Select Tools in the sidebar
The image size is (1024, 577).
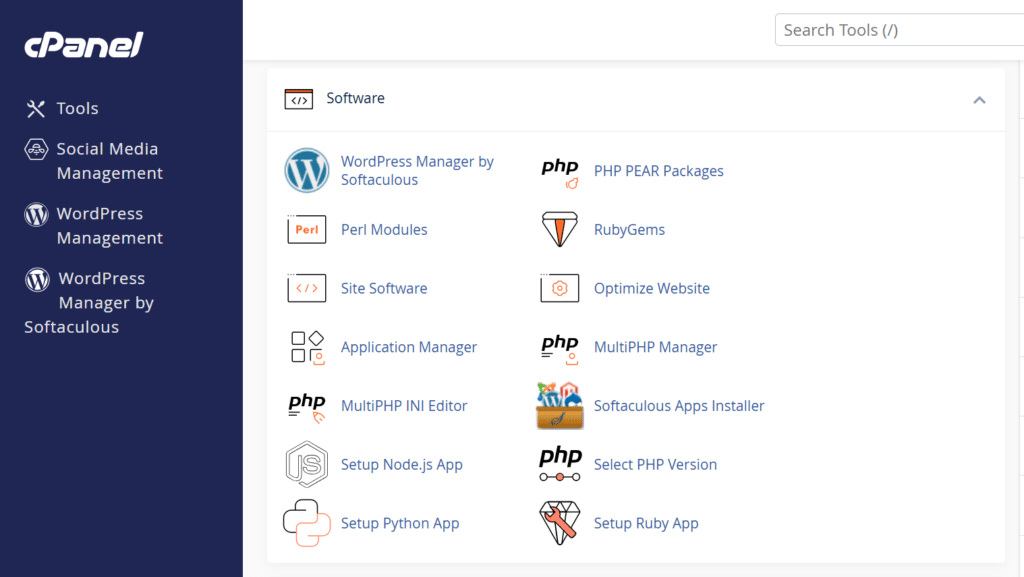[73, 108]
